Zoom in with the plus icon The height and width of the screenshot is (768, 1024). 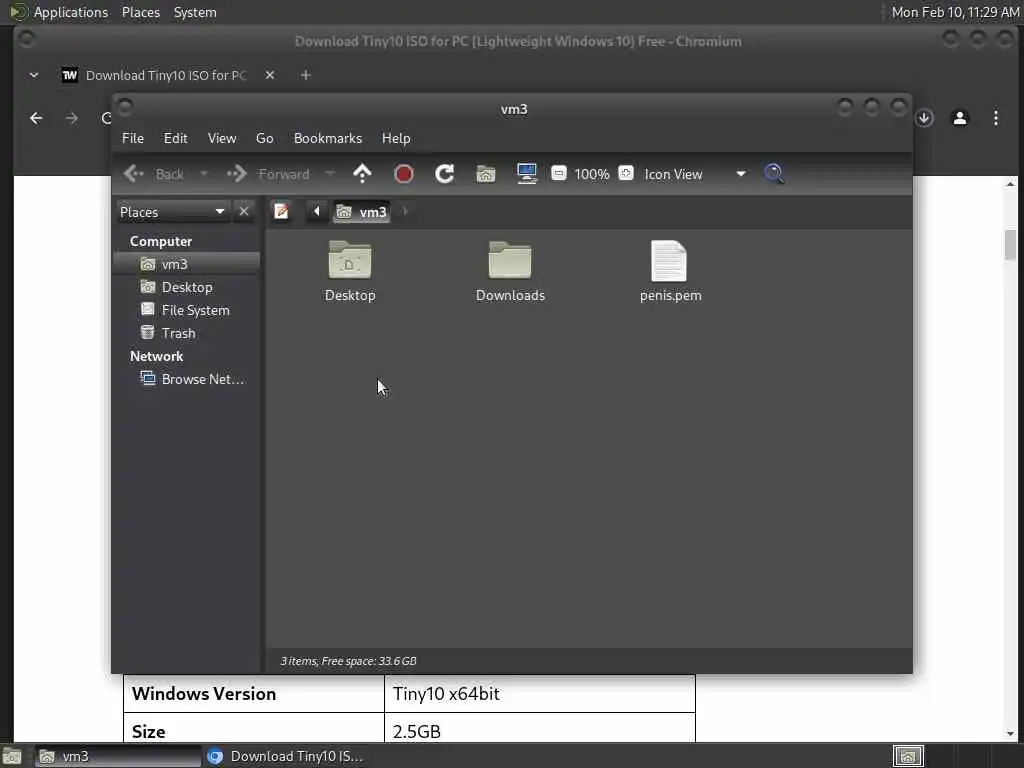point(626,173)
